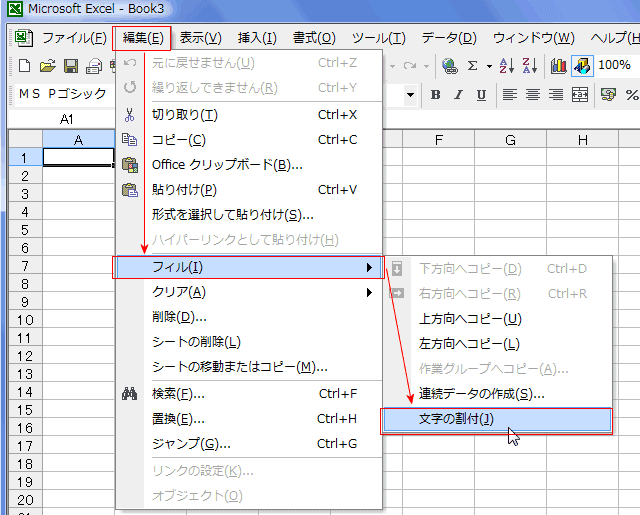Select Fill Left (左方向へコピー)
Screen dimensions: 640x515
point(498,344)
